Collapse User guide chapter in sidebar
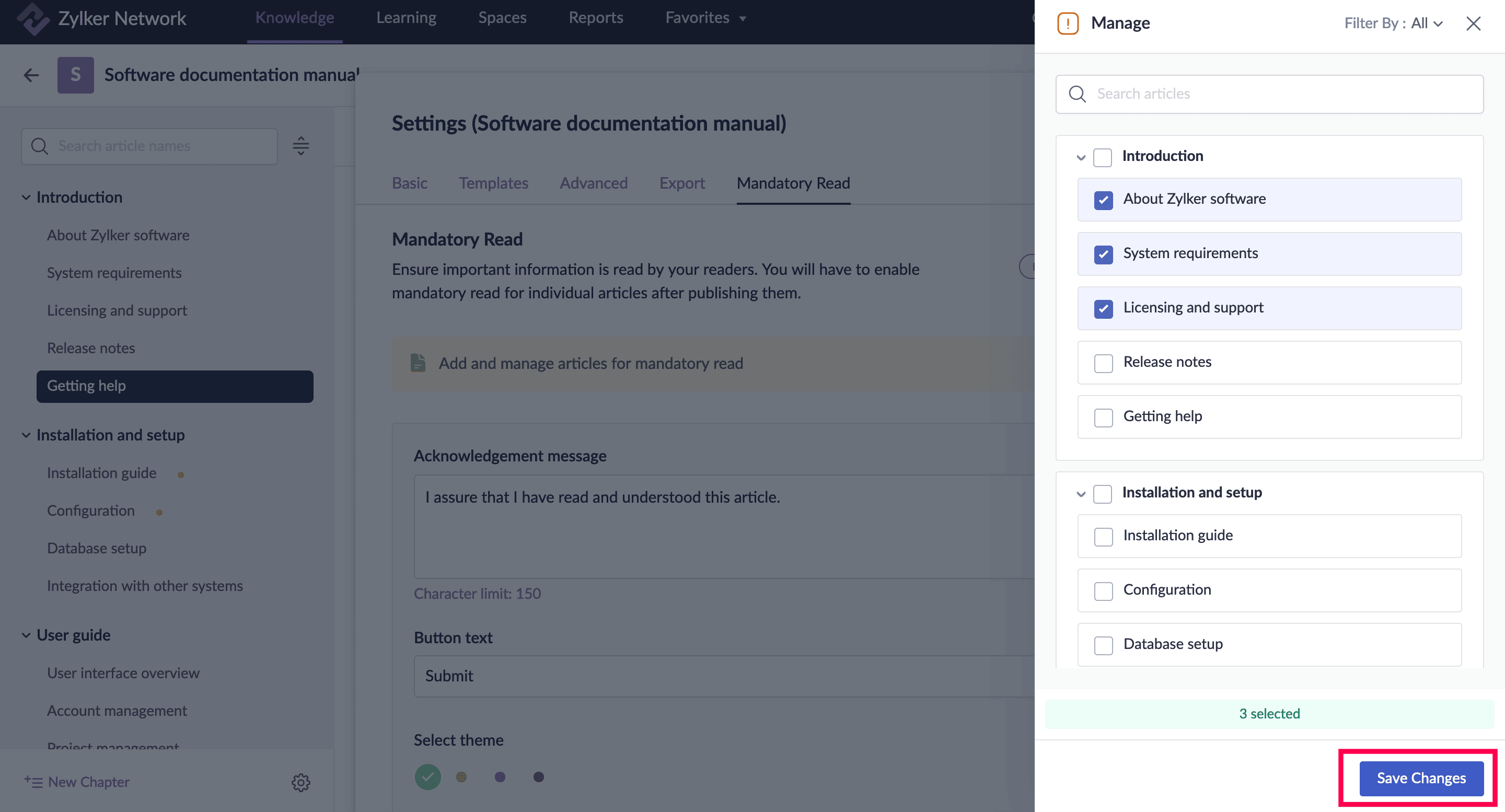The height and width of the screenshot is (812, 1505). point(26,635)
